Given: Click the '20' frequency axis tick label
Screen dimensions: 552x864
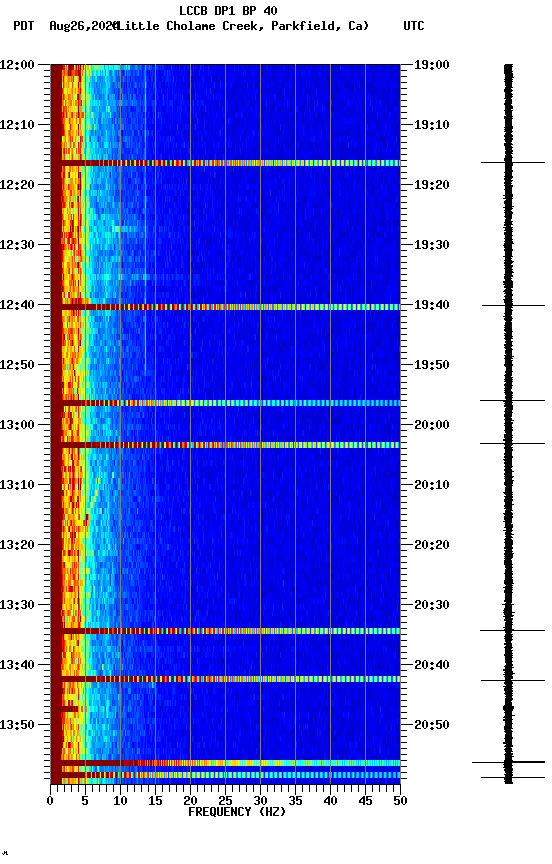Looking at the screenshot, I should (190, 801).
